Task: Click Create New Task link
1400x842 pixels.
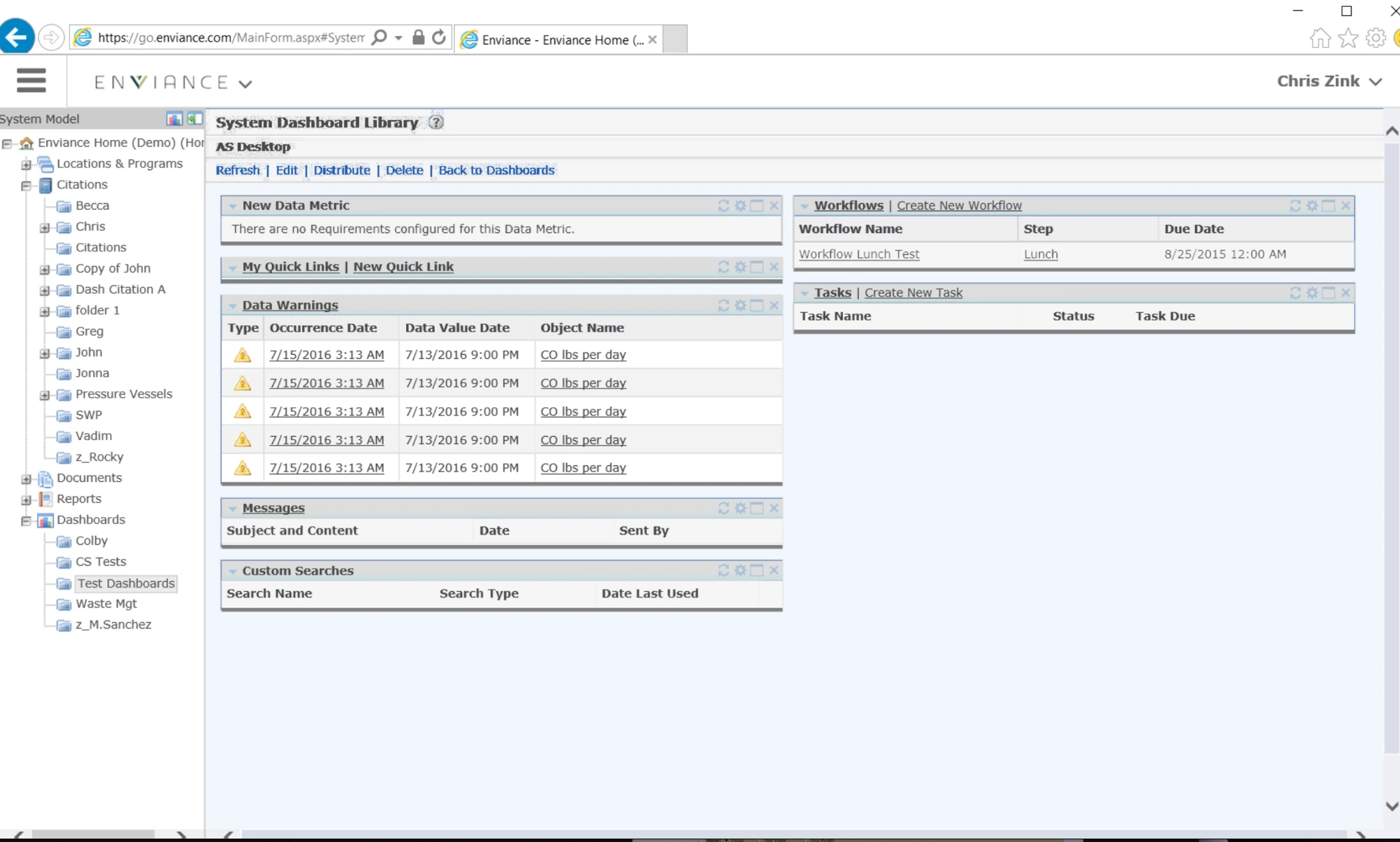Action: pyautogui.click(x=913, y=293)
